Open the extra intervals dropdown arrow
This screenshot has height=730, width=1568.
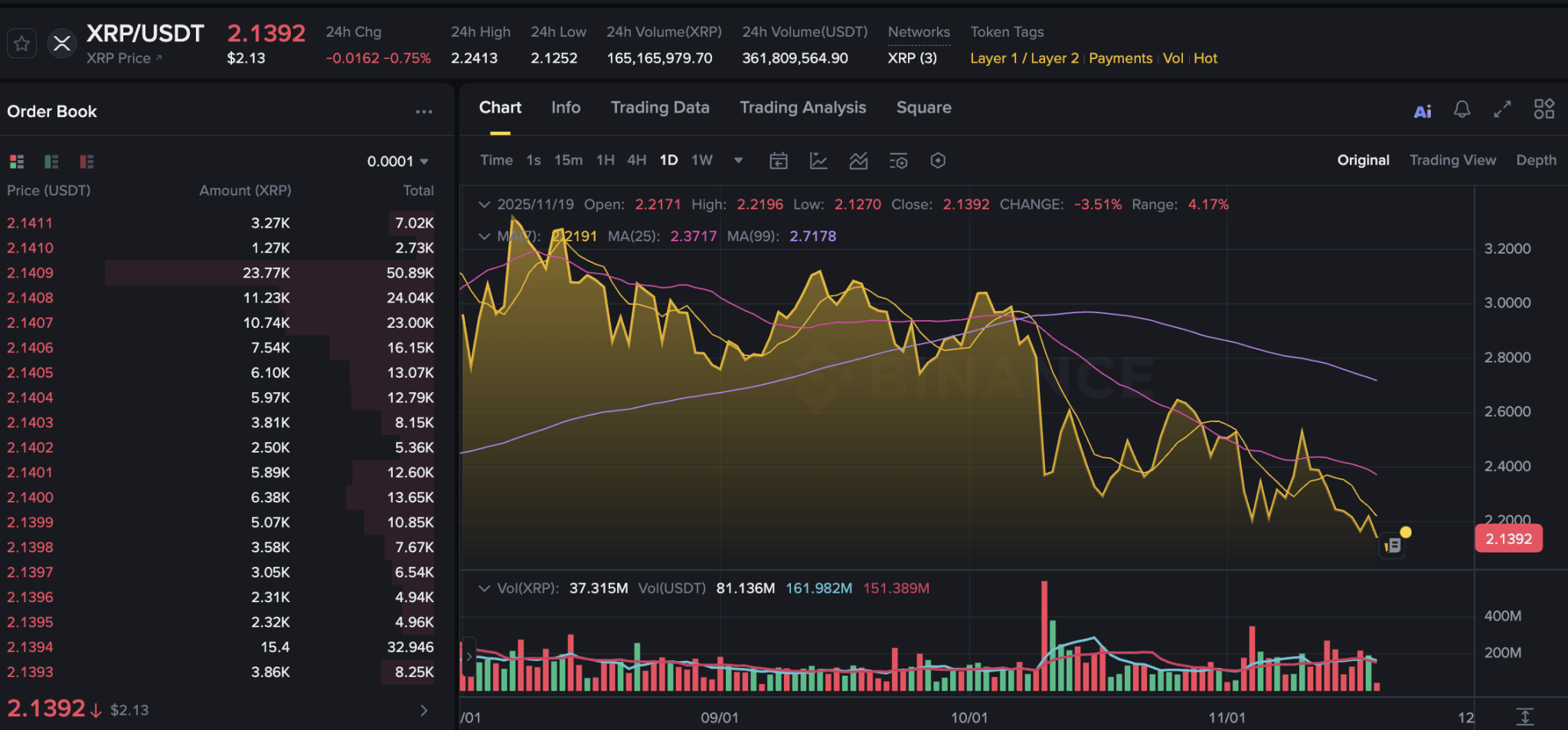738,161
